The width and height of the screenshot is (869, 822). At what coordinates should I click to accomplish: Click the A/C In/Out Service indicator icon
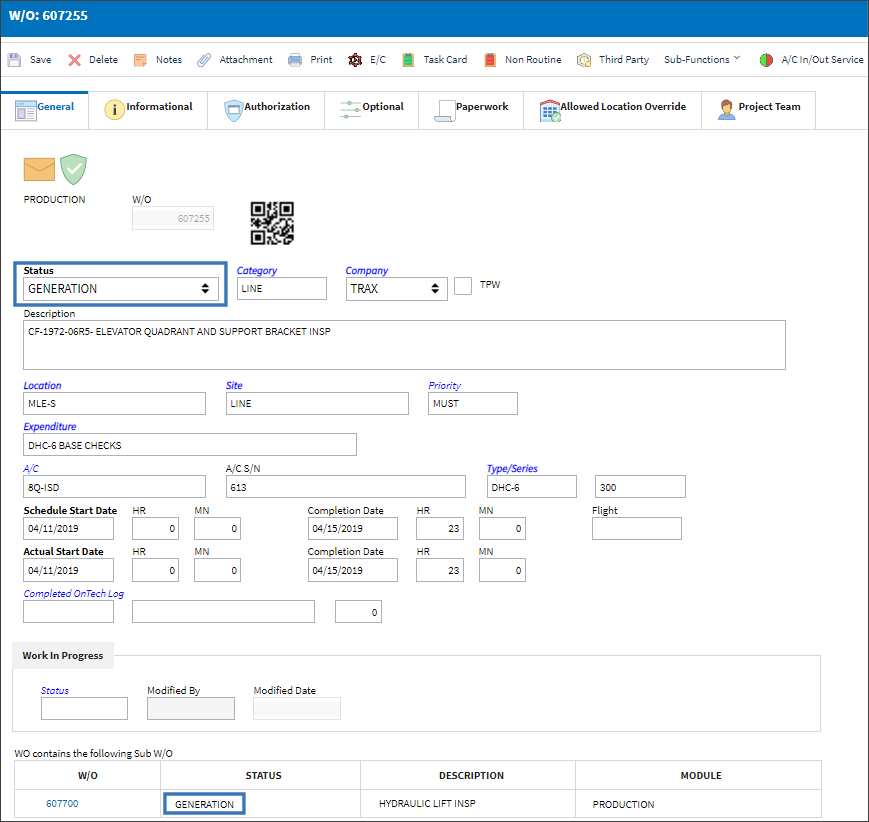(766, 60)
